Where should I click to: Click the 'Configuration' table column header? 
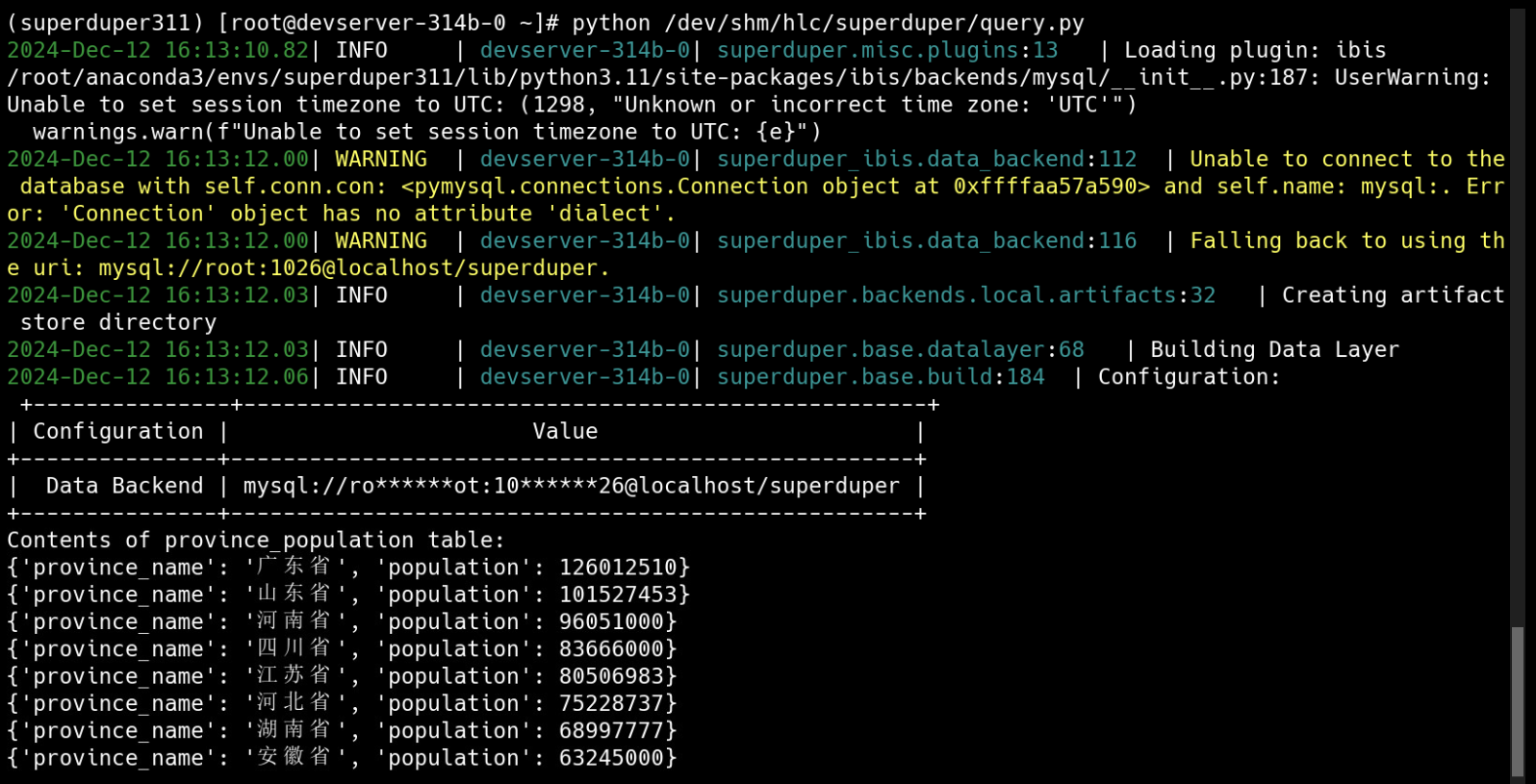[118, 432]
